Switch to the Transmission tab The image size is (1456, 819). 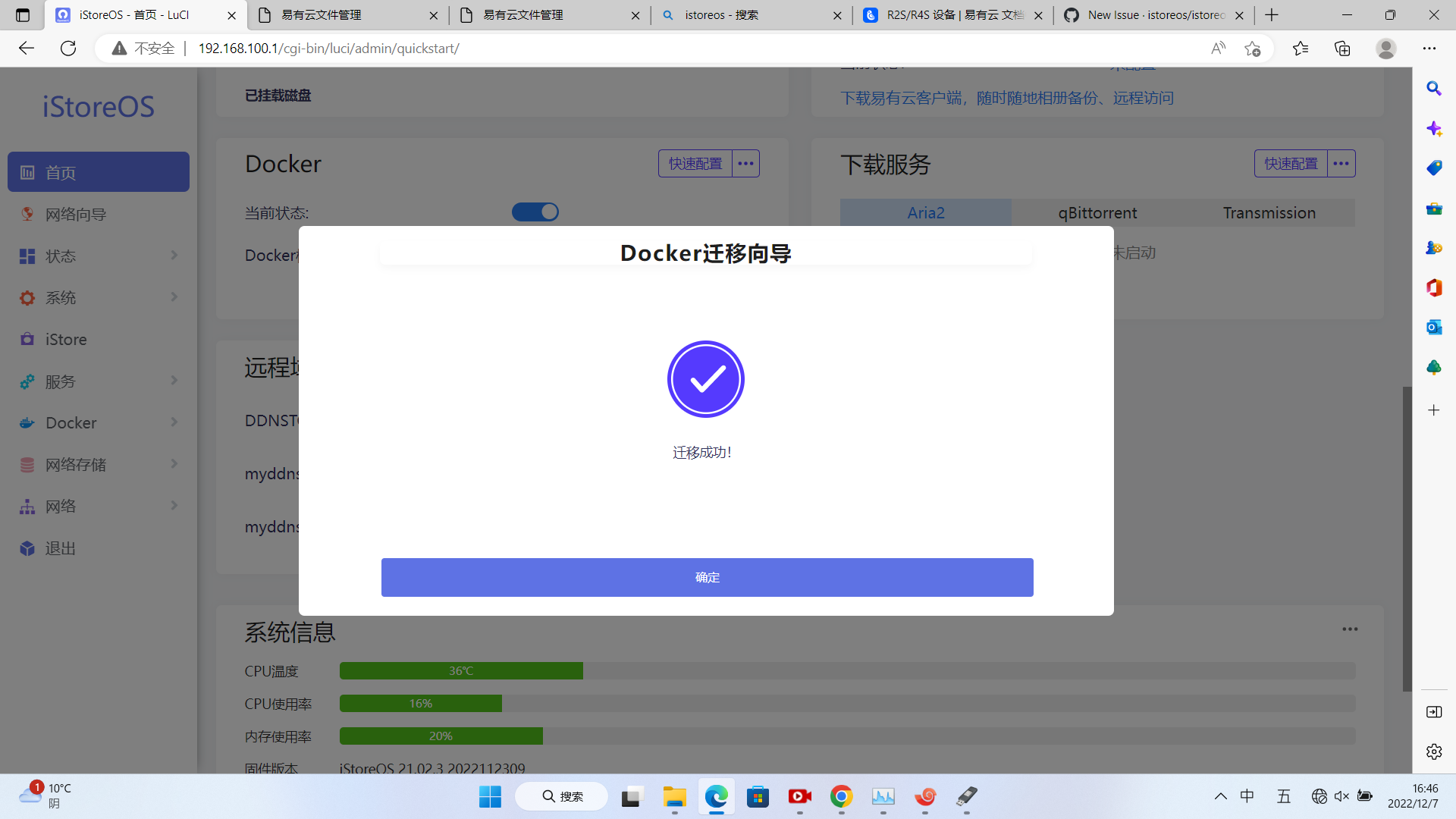(x=1269, y=213)
